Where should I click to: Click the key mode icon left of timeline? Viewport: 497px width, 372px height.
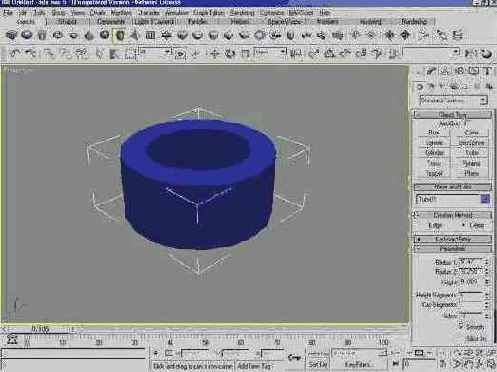12,340
